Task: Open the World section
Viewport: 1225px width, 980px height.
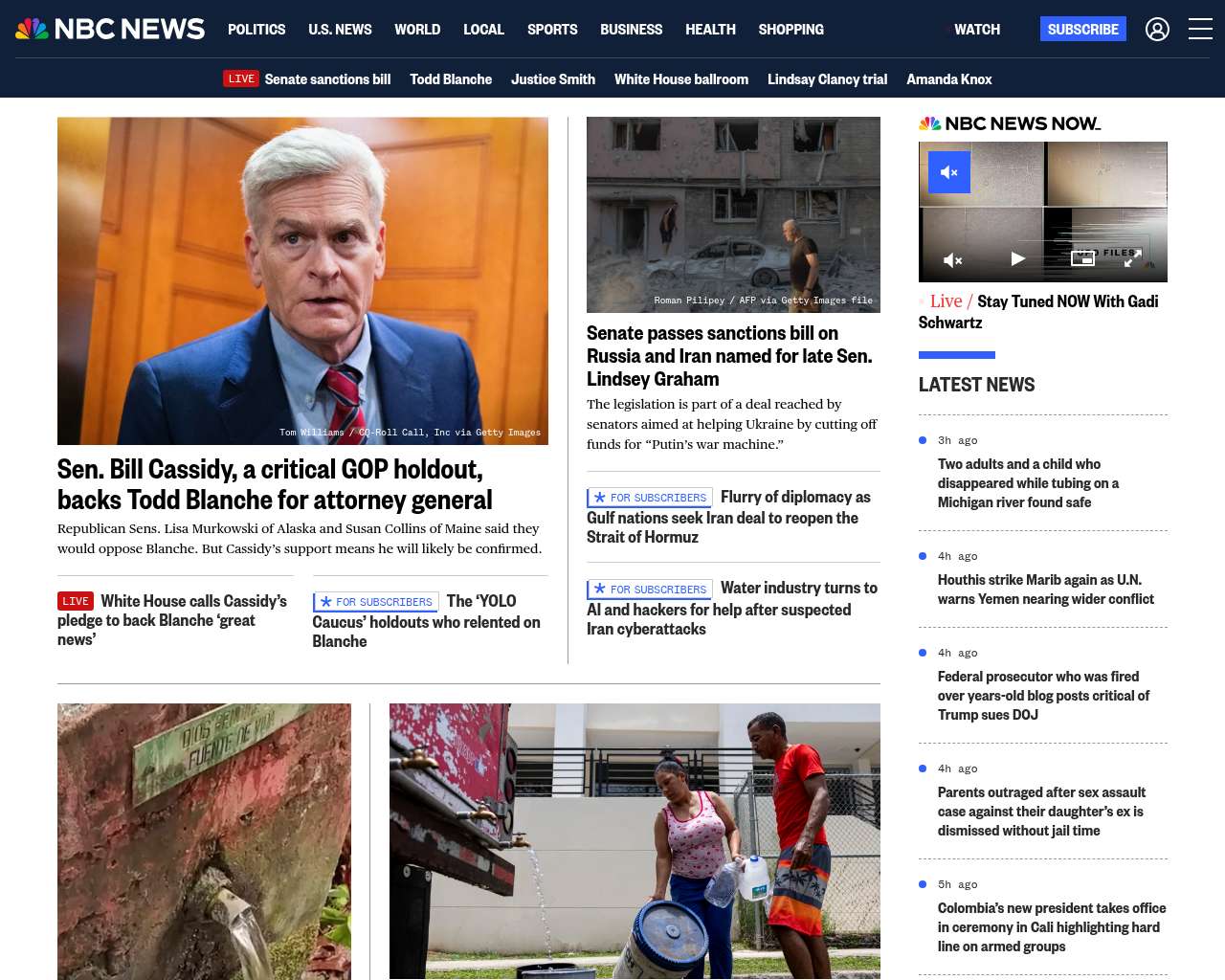Action: pos(417,30)
